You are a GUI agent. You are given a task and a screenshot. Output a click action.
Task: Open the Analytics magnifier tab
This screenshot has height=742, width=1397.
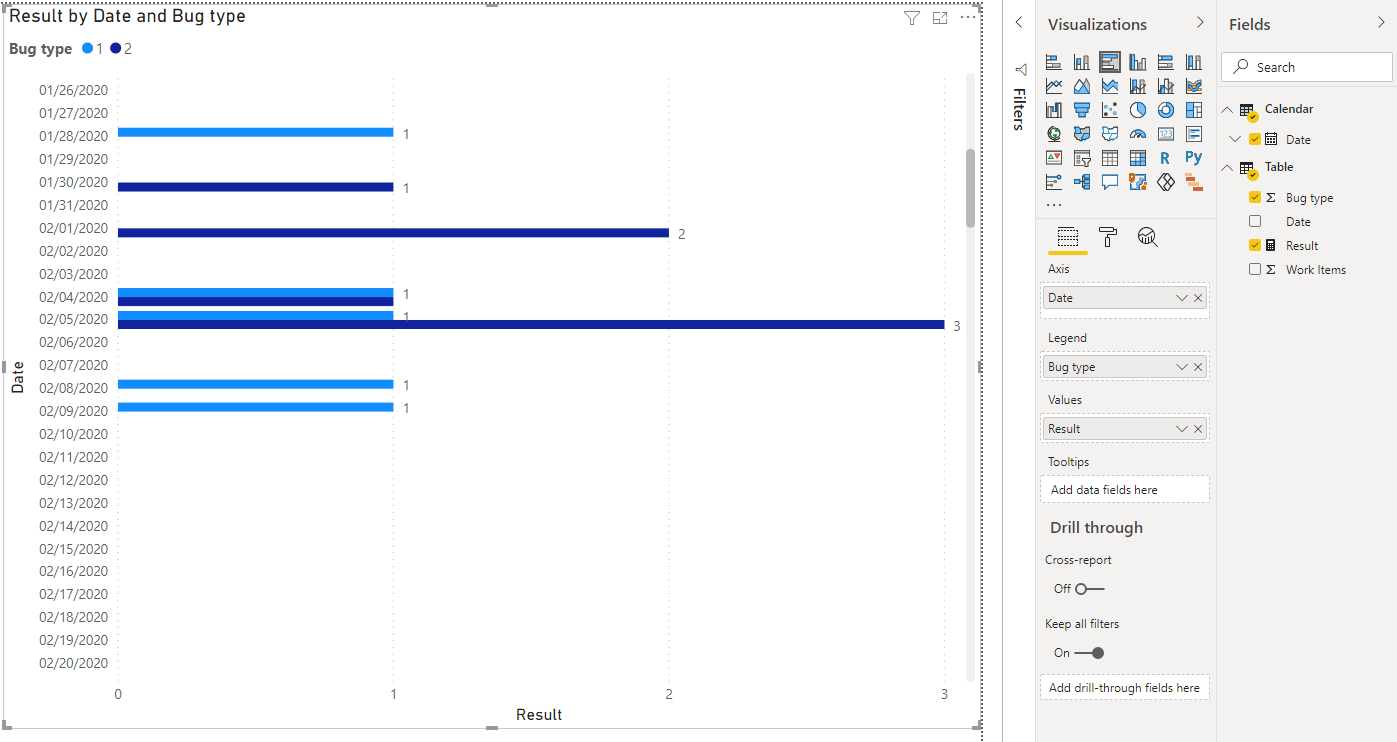(1148, 237)
